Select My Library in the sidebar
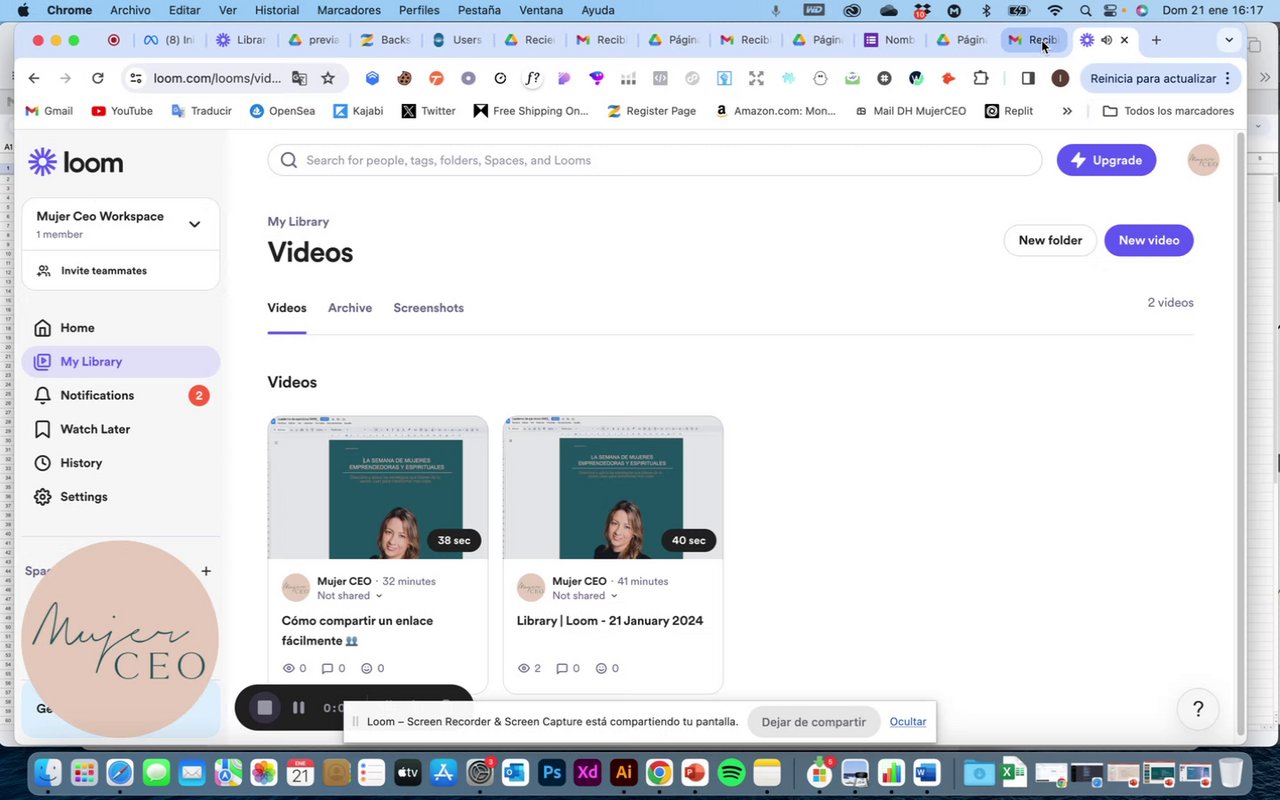The height and width of the screenshot is (800, 1280). 120,362
